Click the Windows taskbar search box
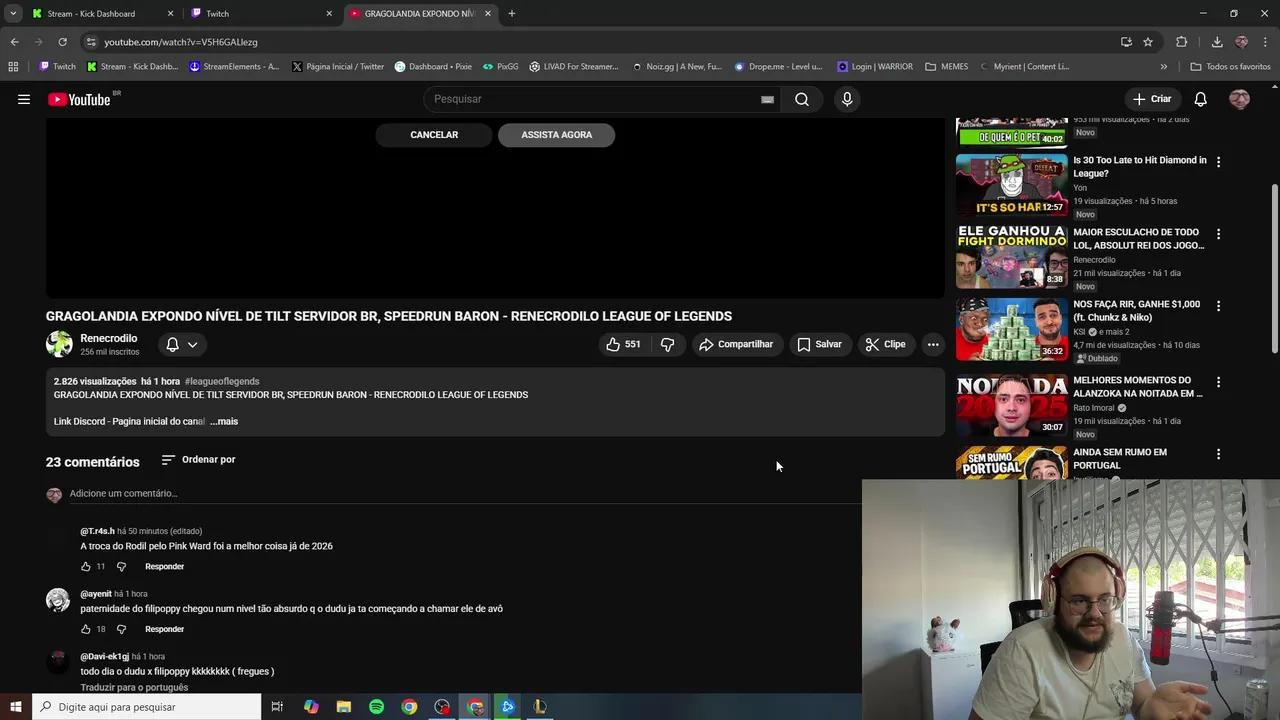 (146, 707)
